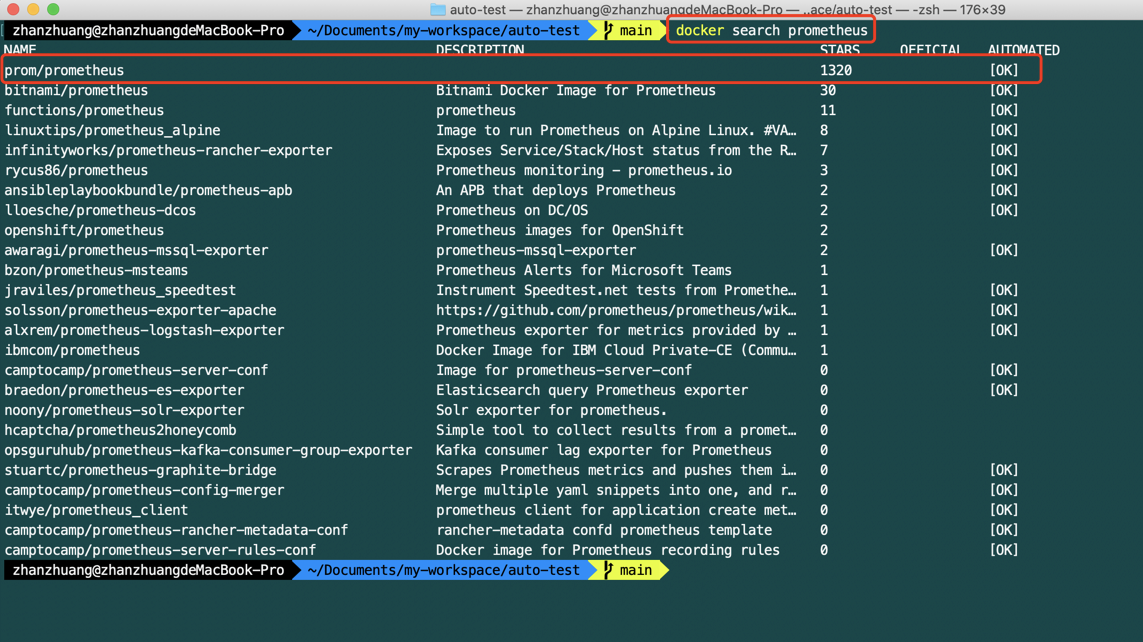The height and width of the screenshot is (642, 1143).
Task: Click 'camptocamp/prometheus-server-rules-conf' name
Action: click(x=160, y=550)
